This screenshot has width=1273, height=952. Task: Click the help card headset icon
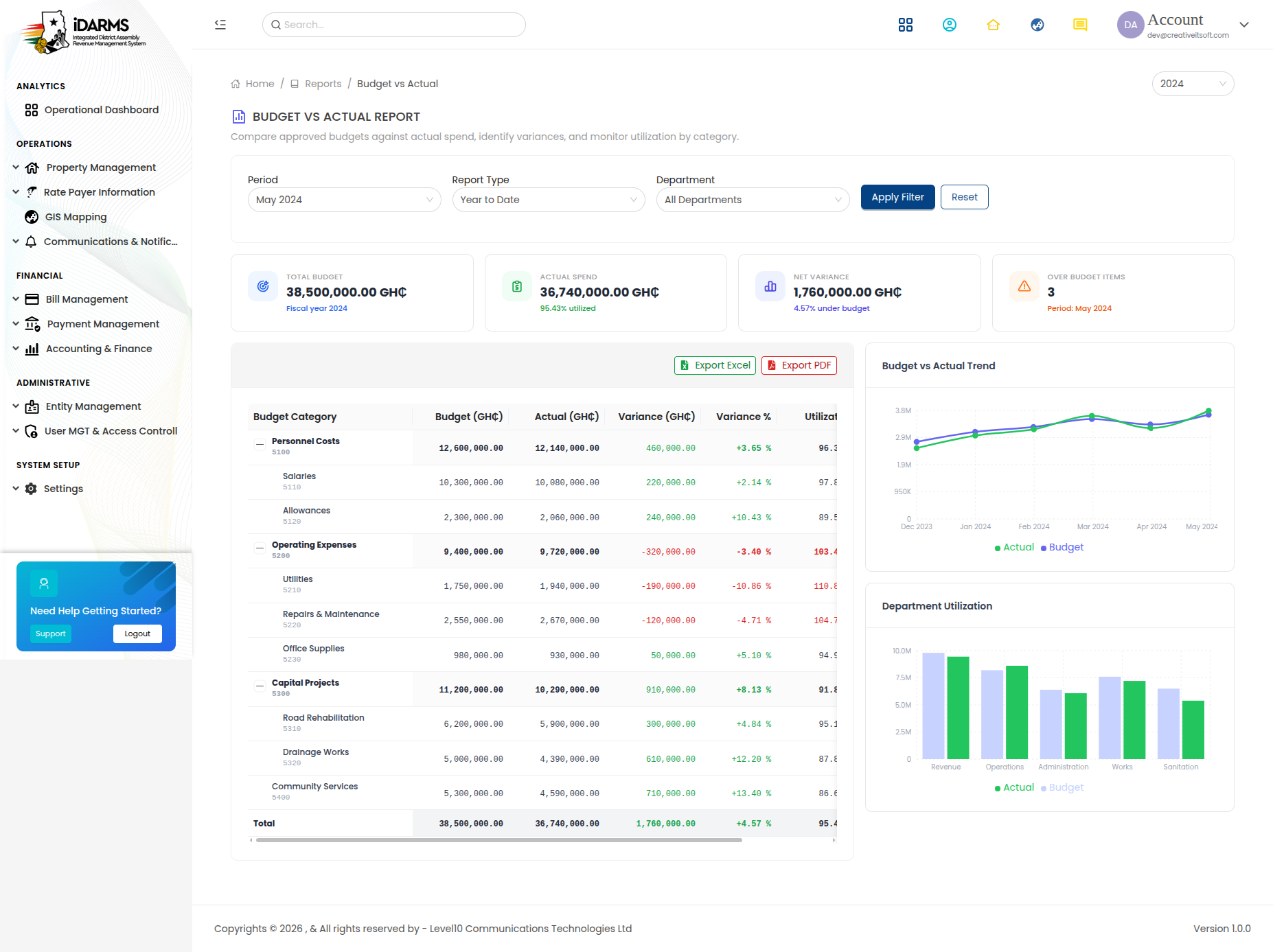pyautogui.click(x=44, y=583)
